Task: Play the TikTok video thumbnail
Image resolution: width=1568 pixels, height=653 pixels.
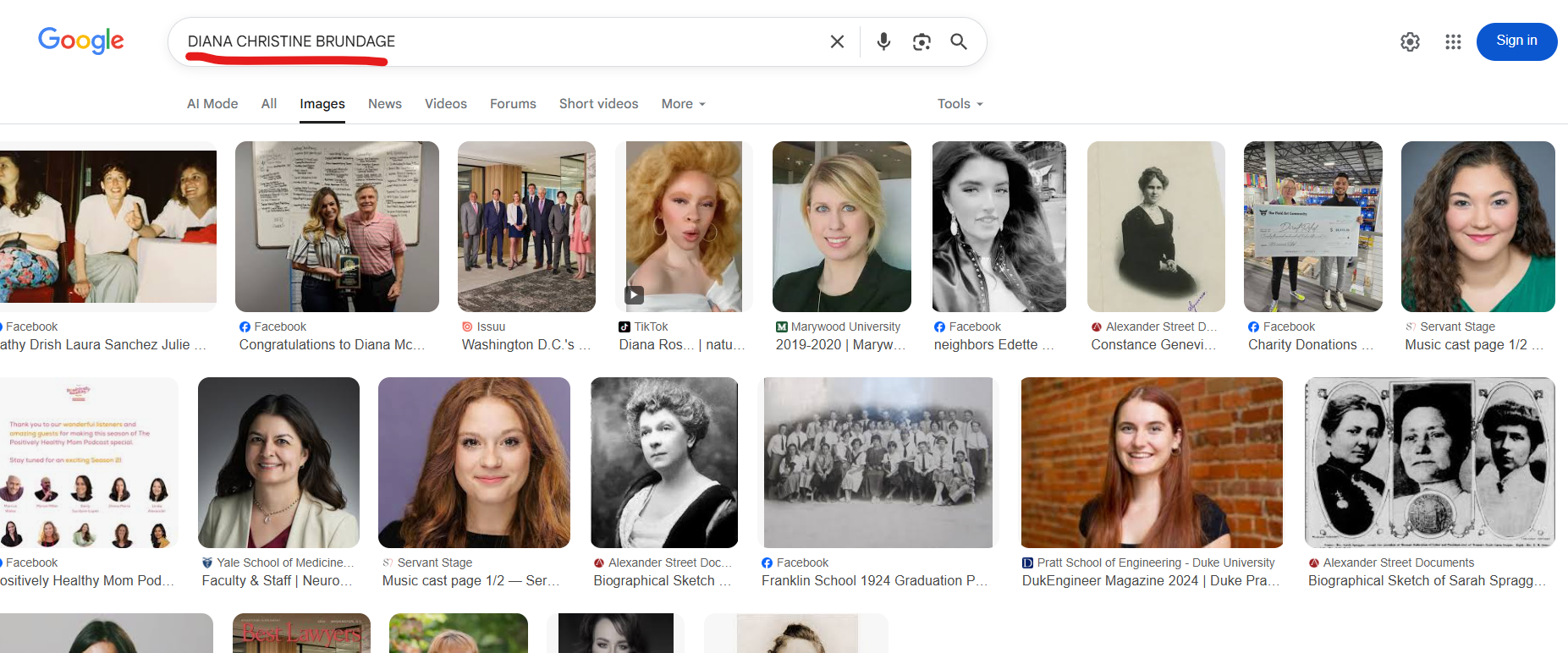Action: (x=684, y=226)
